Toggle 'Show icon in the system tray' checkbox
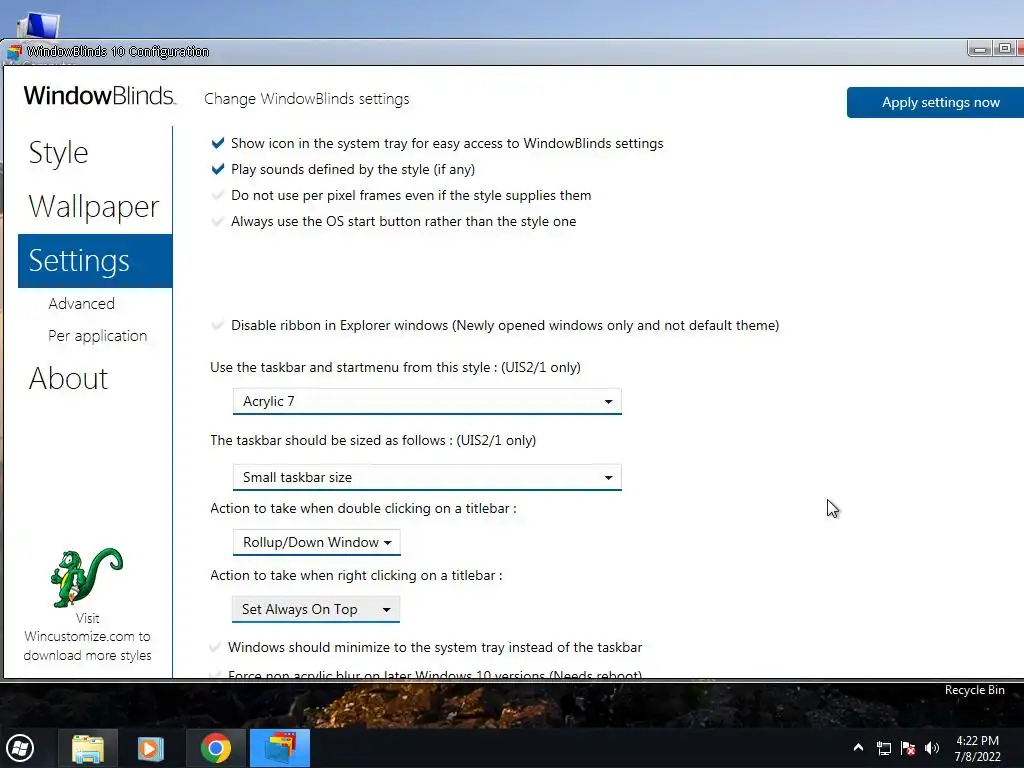 point(218,143)
